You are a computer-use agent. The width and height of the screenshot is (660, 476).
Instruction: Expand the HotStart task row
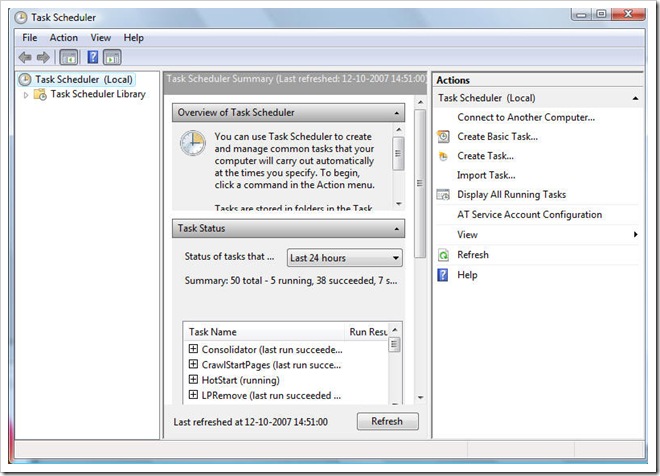click(193, 379)
